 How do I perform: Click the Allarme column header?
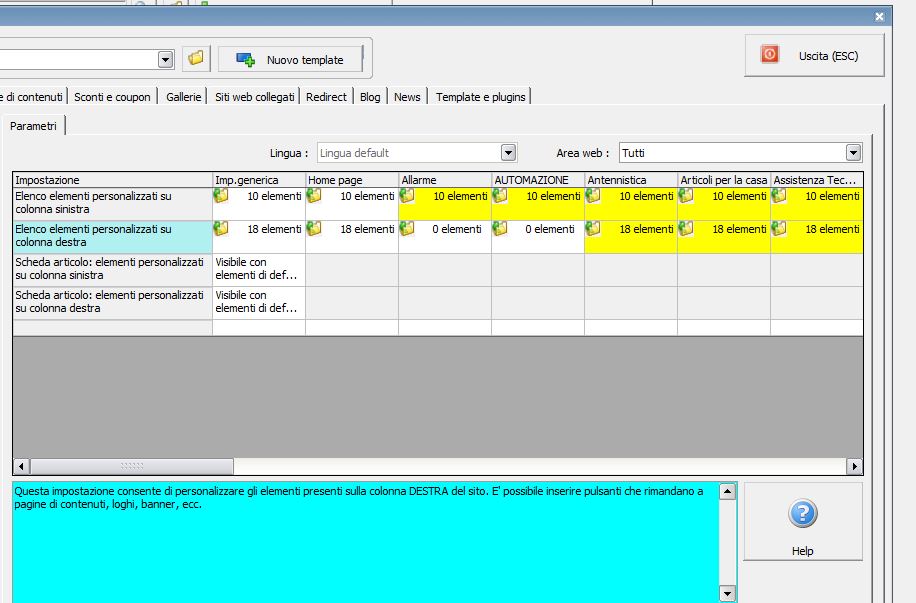tap(445, 180)
